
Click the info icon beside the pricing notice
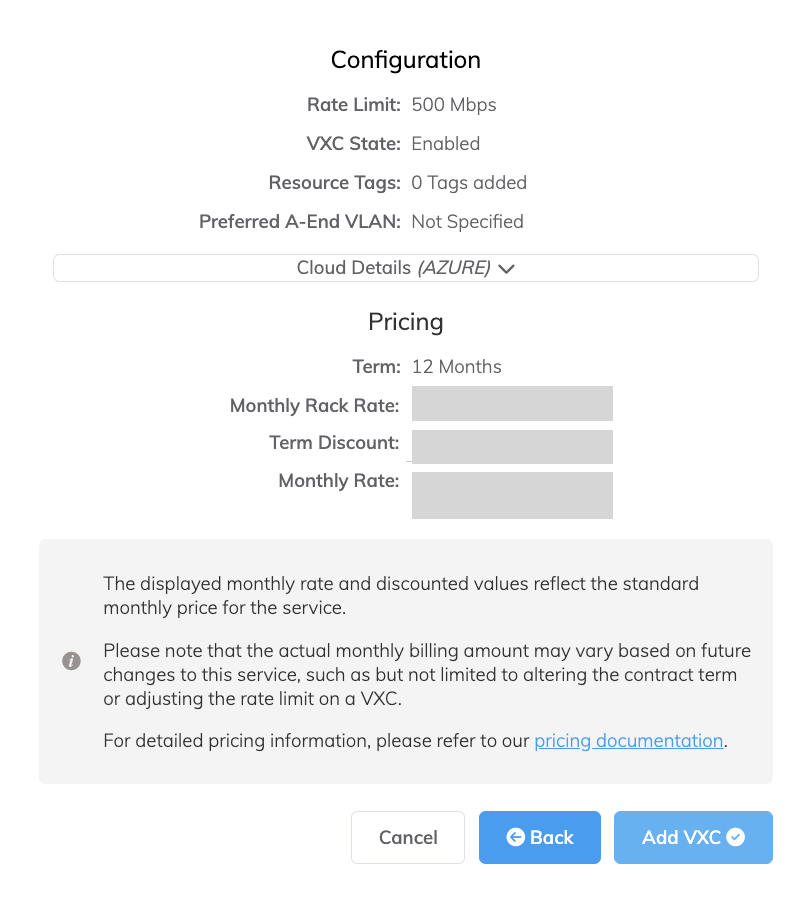(x=71, y=661)
